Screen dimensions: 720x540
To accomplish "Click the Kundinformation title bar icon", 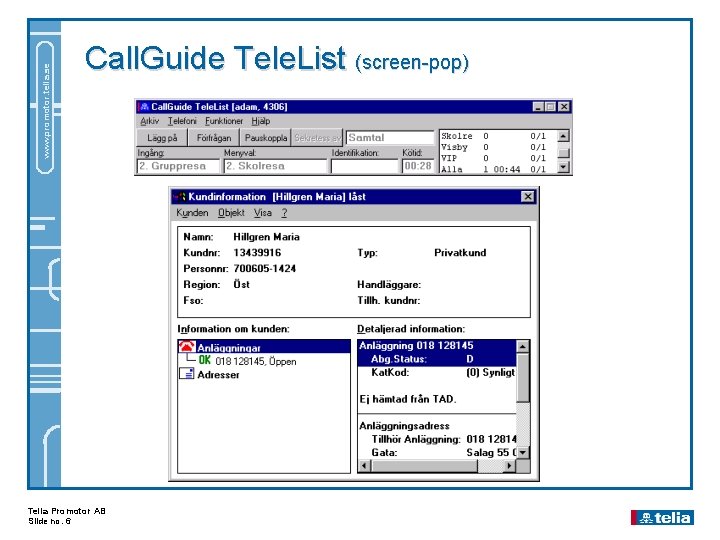I will point(180,197).
